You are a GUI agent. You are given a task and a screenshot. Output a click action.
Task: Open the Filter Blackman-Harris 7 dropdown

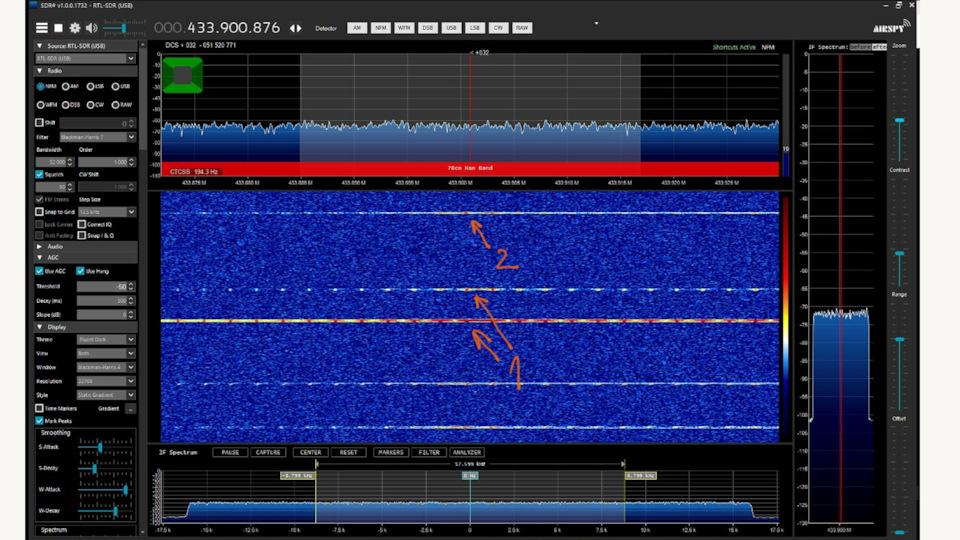(x=97, y=137)
